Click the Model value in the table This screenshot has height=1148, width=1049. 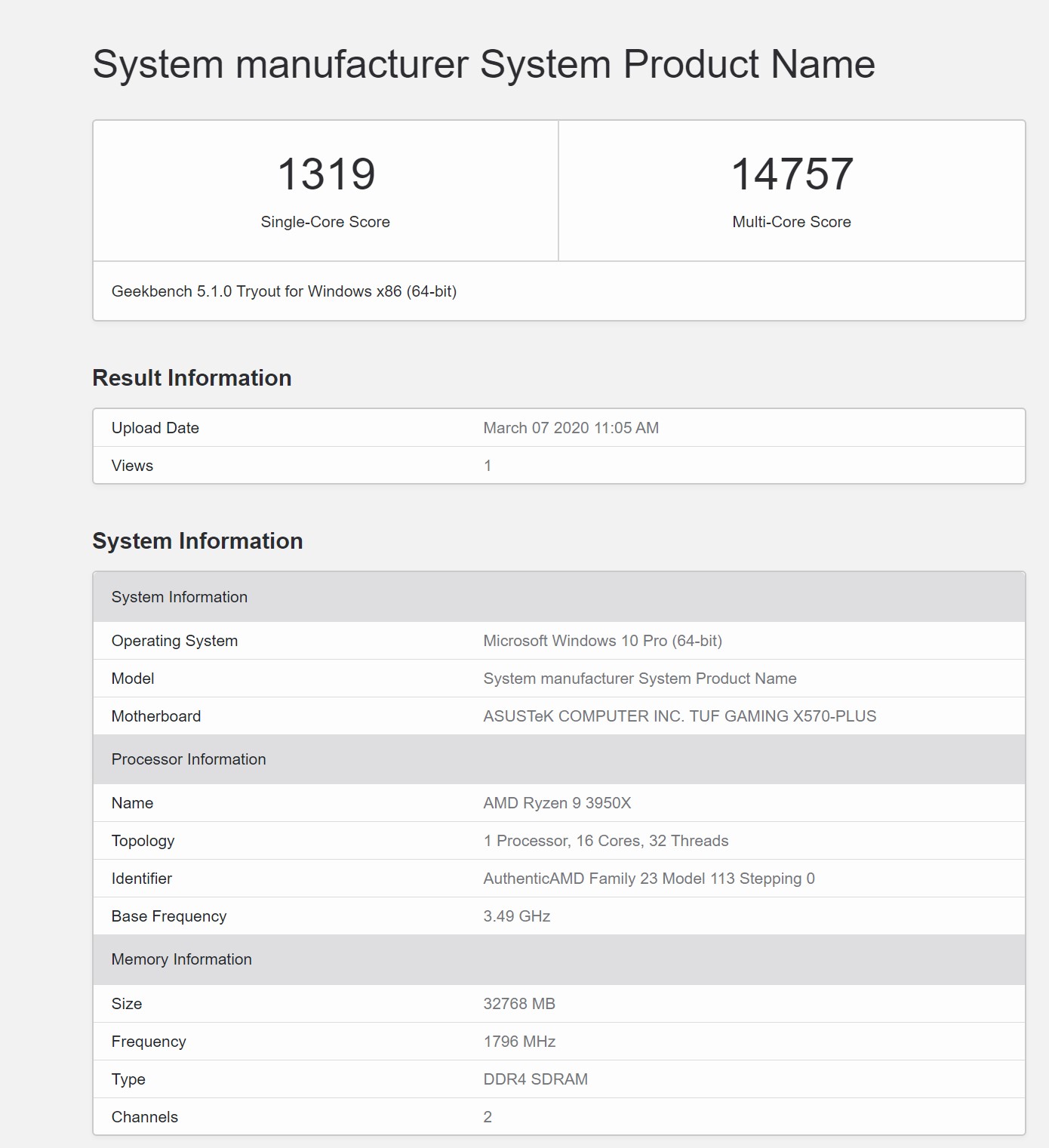click(x=640, y=679)
